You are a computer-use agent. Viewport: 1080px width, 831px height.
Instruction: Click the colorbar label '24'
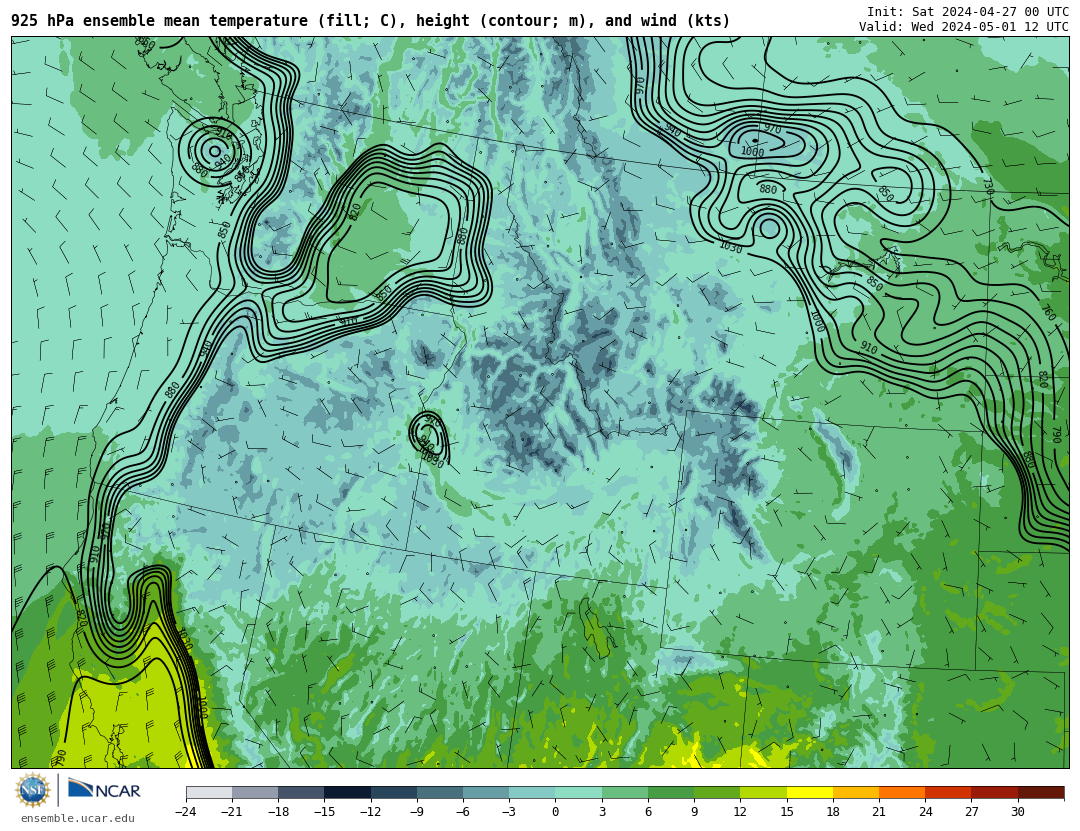click(x=925, y=812)
